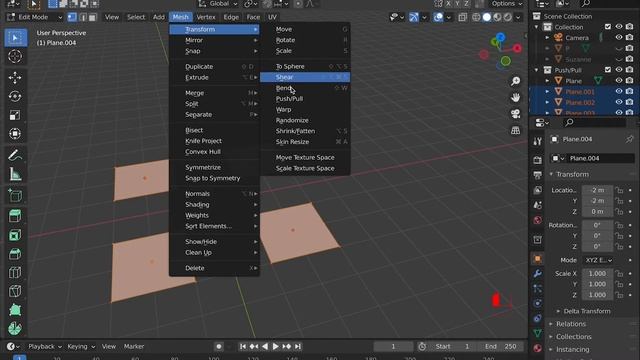Choose Push/Pull from Transform submenu

[x=305, y=99]
